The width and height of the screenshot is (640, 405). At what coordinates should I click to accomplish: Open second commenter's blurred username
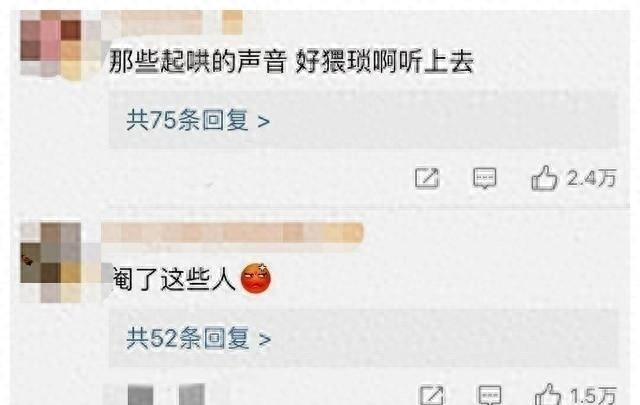point(232,232)
